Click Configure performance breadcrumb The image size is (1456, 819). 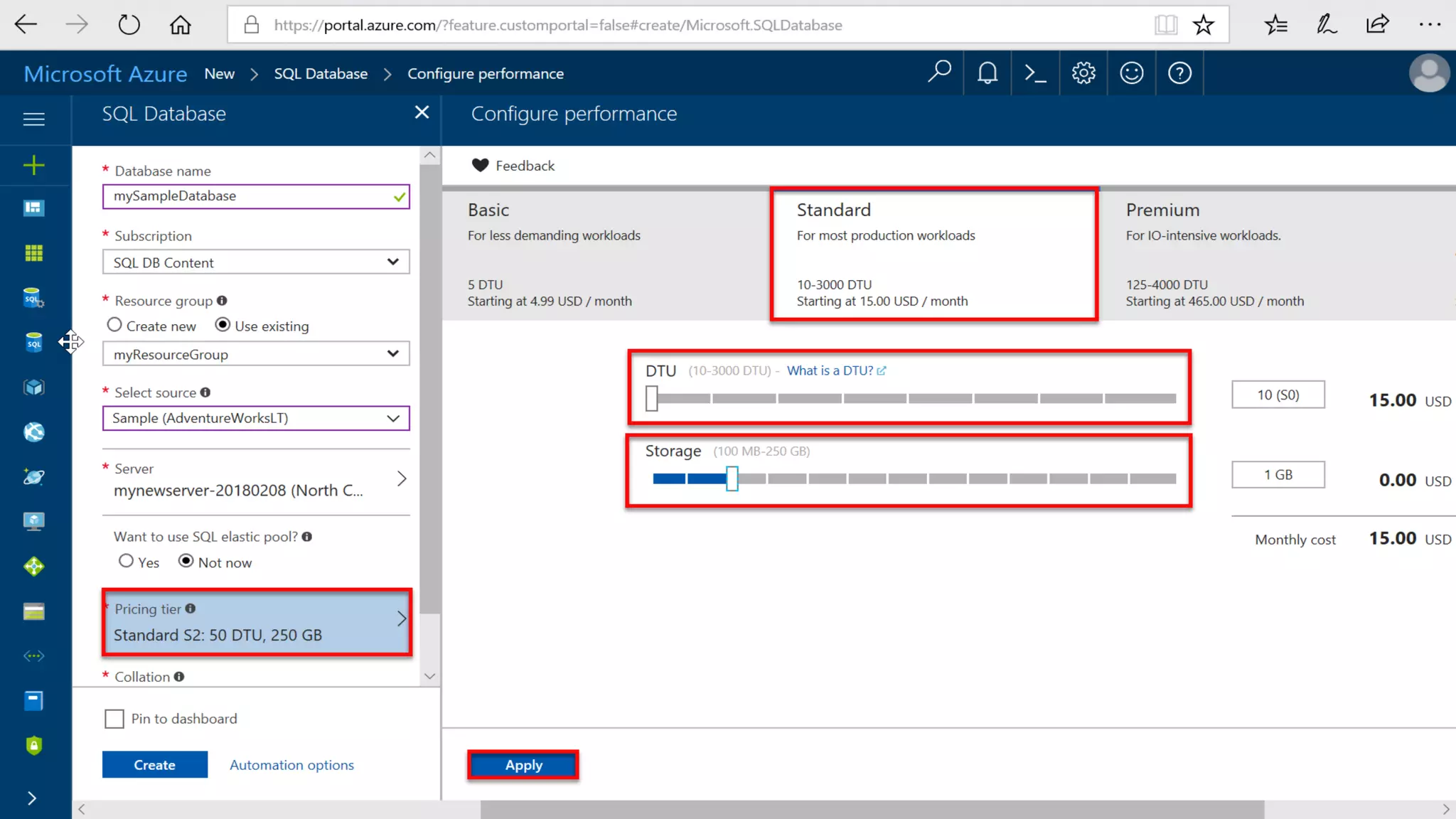click(486, 73)
